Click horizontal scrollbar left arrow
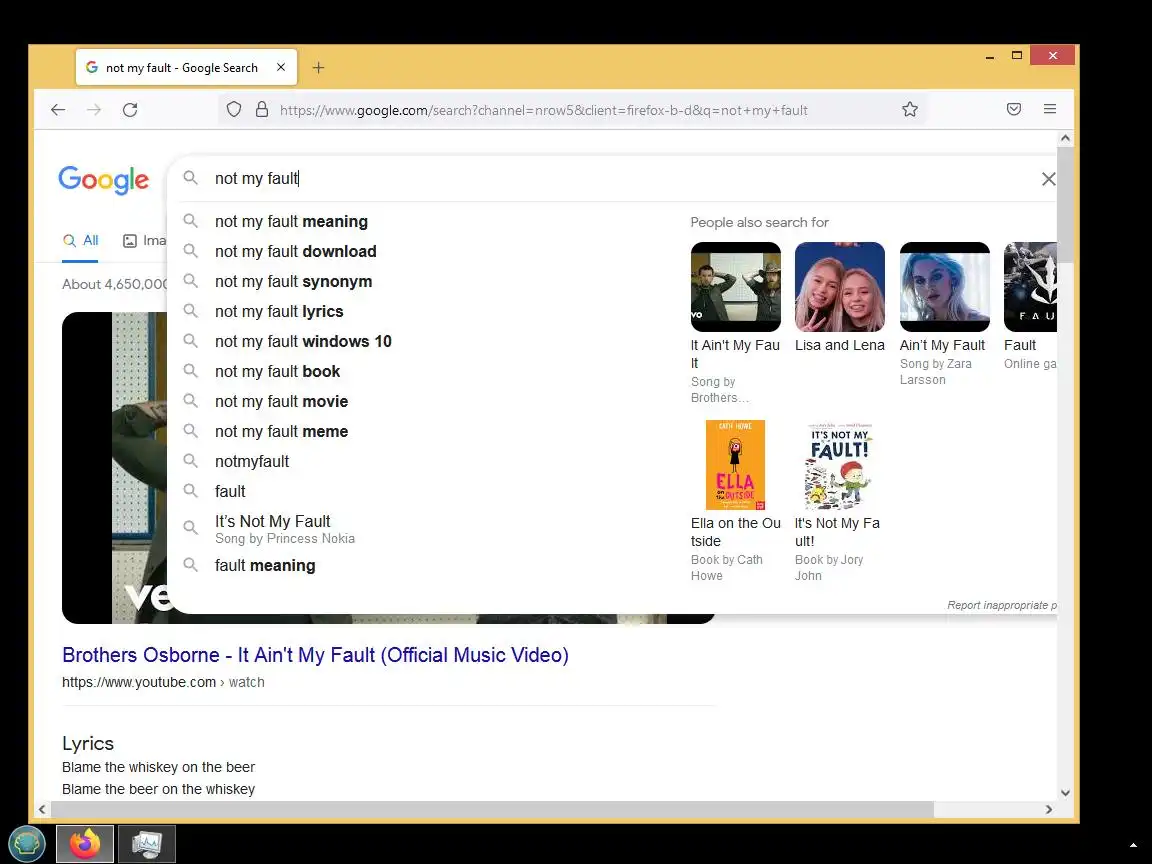This screenshot has width=1152, height=864. tap(42, 810)
